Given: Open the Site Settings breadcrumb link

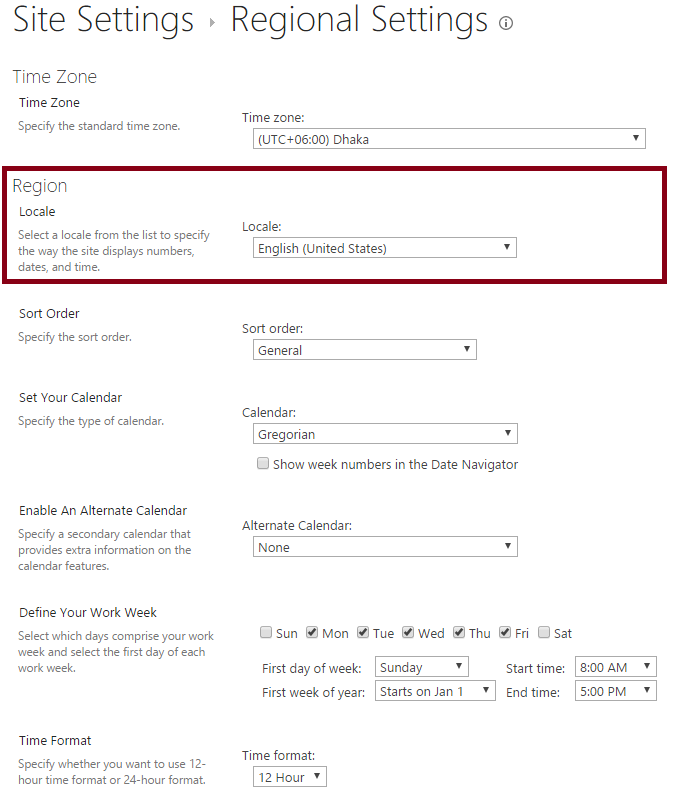Looking at the screenshot, I should pyautogui.click(x=103, y=21).
